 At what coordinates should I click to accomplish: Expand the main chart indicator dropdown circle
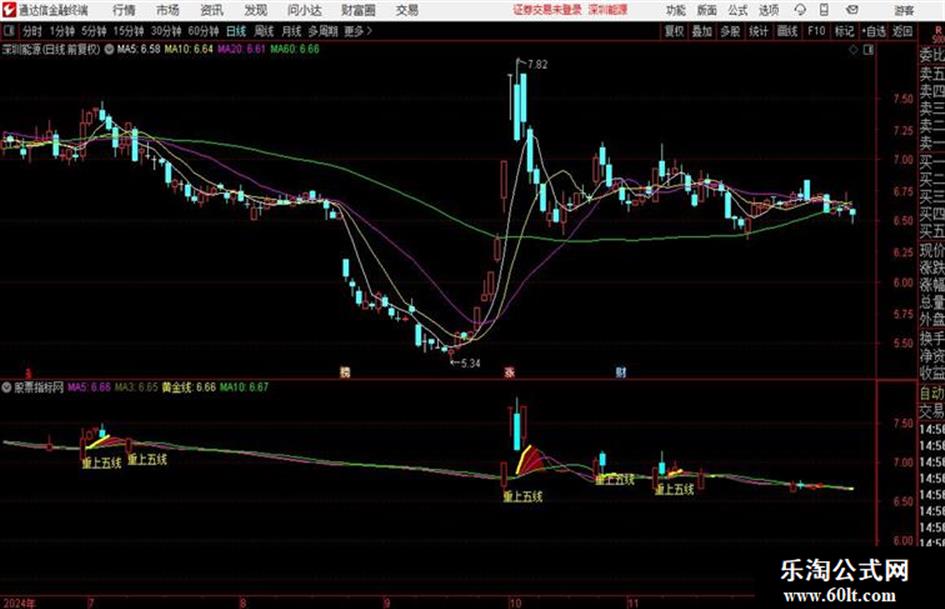pos(109,49)
